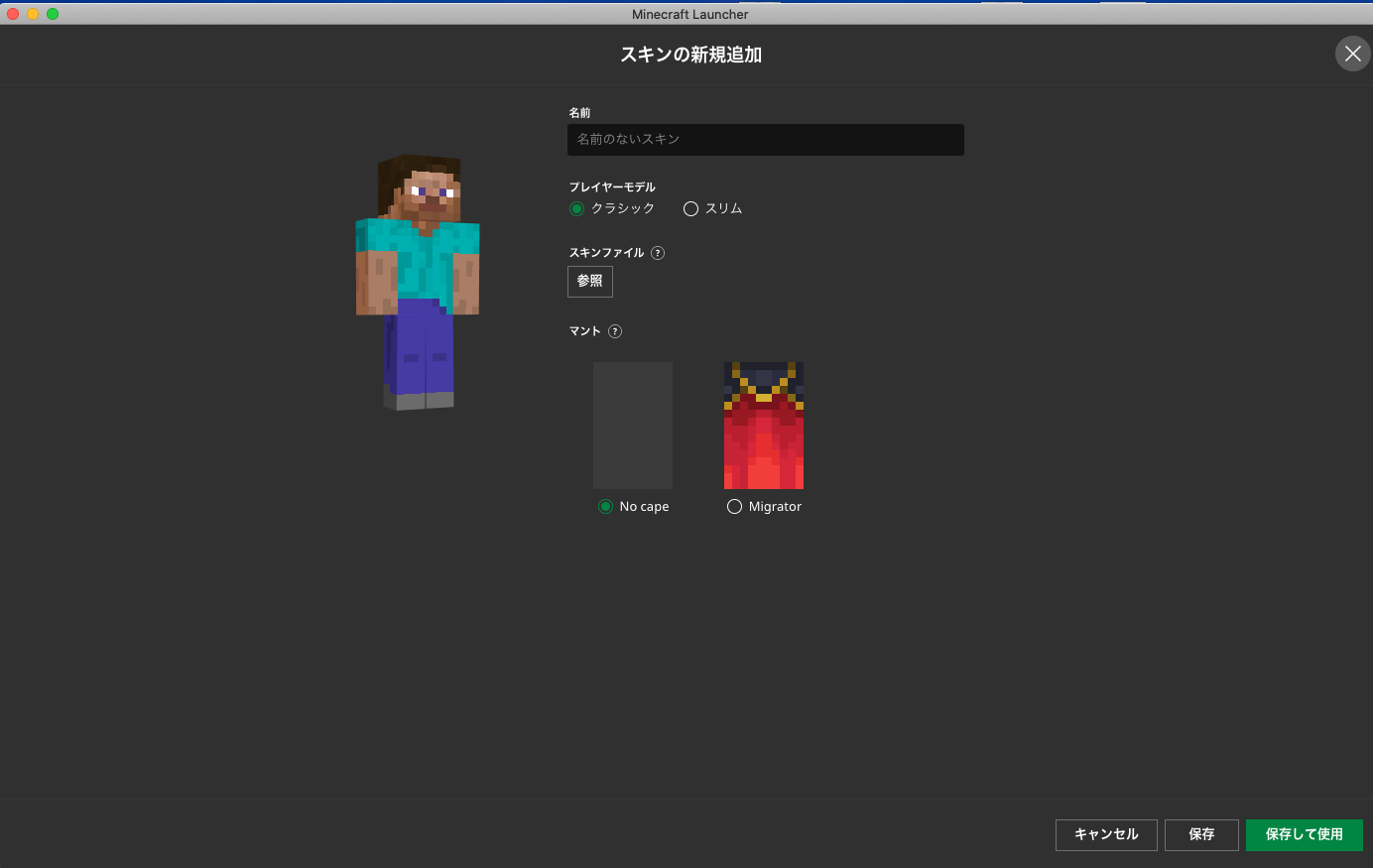The image size is (1373, 868).
Task: Click the マント section label
Action: (584, 331)
